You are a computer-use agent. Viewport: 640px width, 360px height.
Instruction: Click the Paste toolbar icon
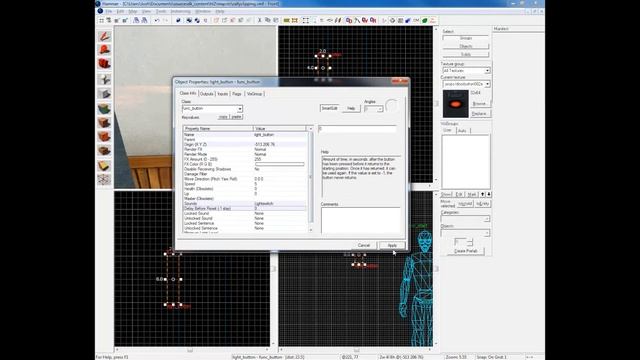tap(276, 20)
